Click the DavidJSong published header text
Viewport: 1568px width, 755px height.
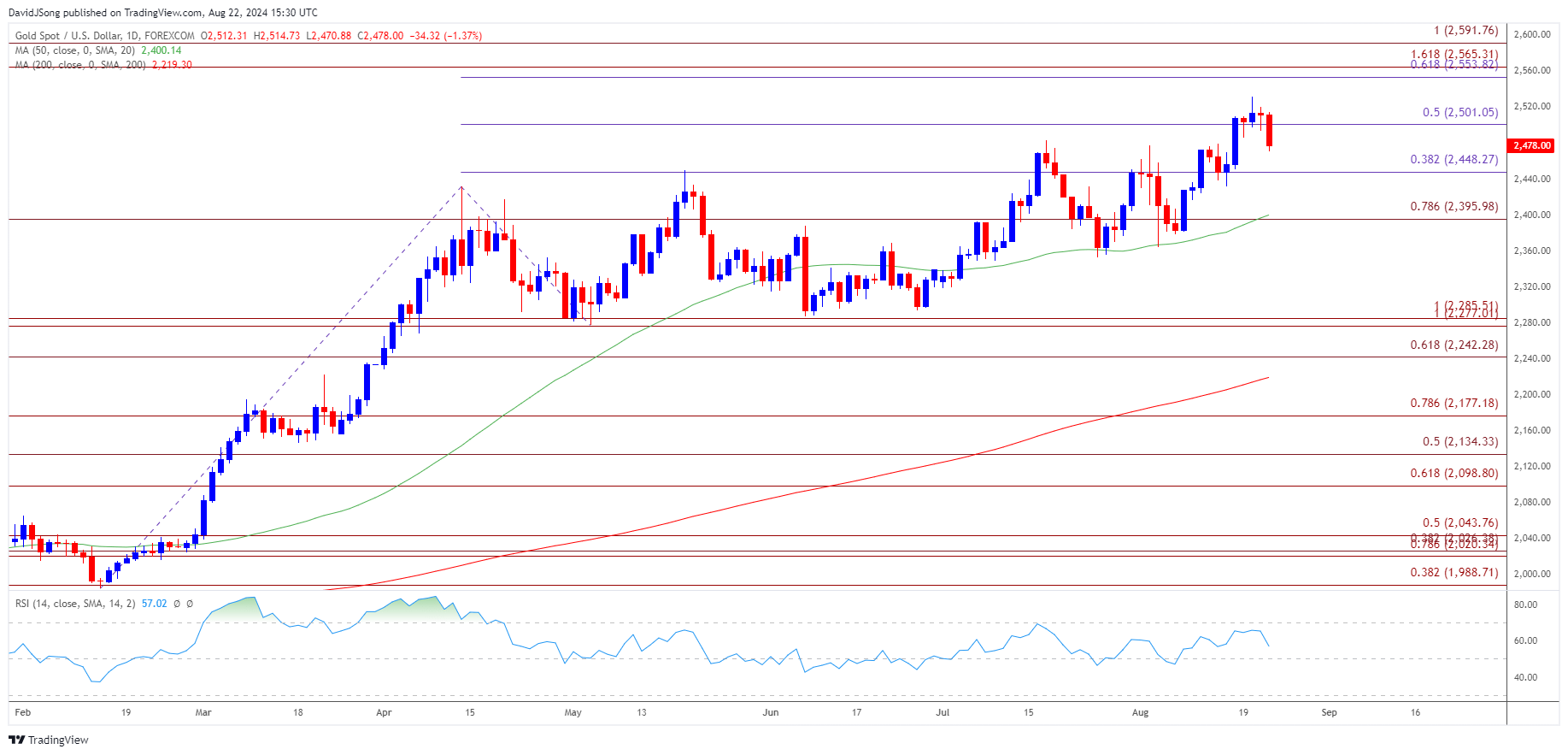point(162,13)
